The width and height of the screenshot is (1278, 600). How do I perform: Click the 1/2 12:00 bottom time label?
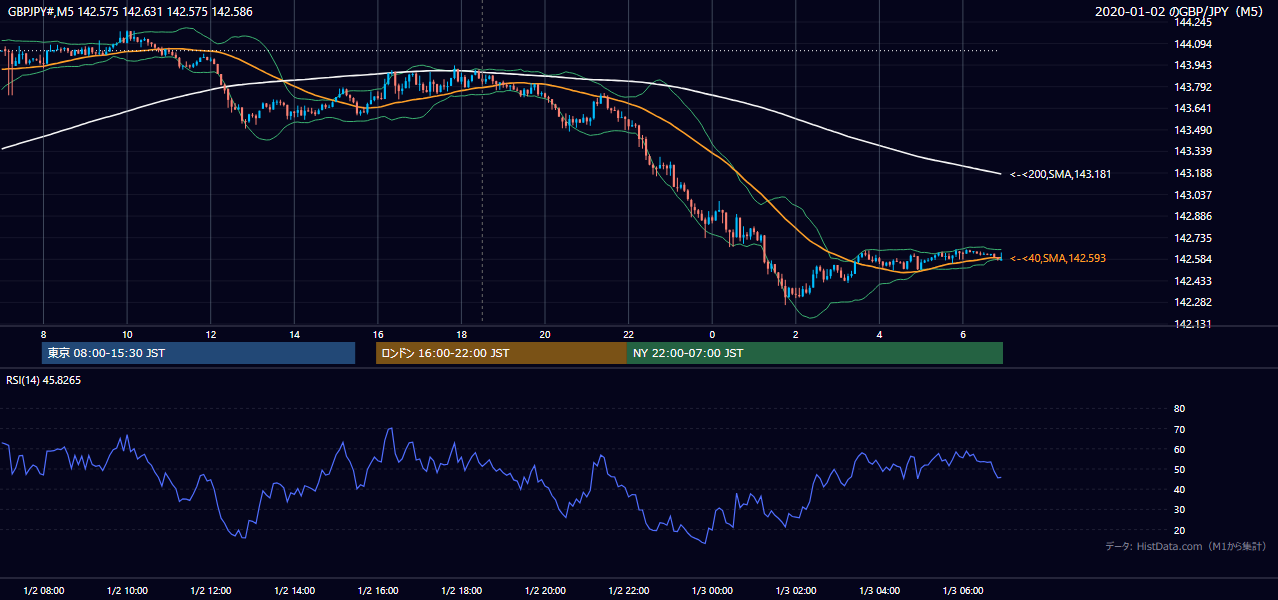pos(211,591)
